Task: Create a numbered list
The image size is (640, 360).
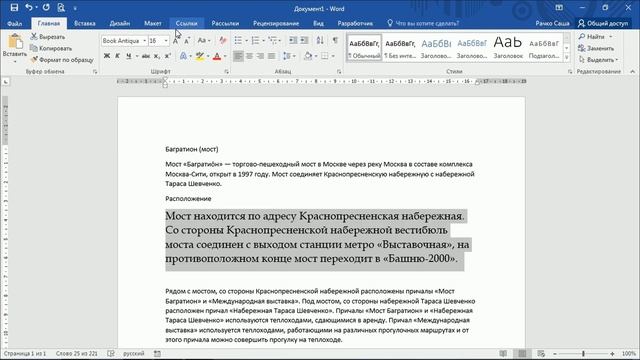Action: [x=256, y=40]
